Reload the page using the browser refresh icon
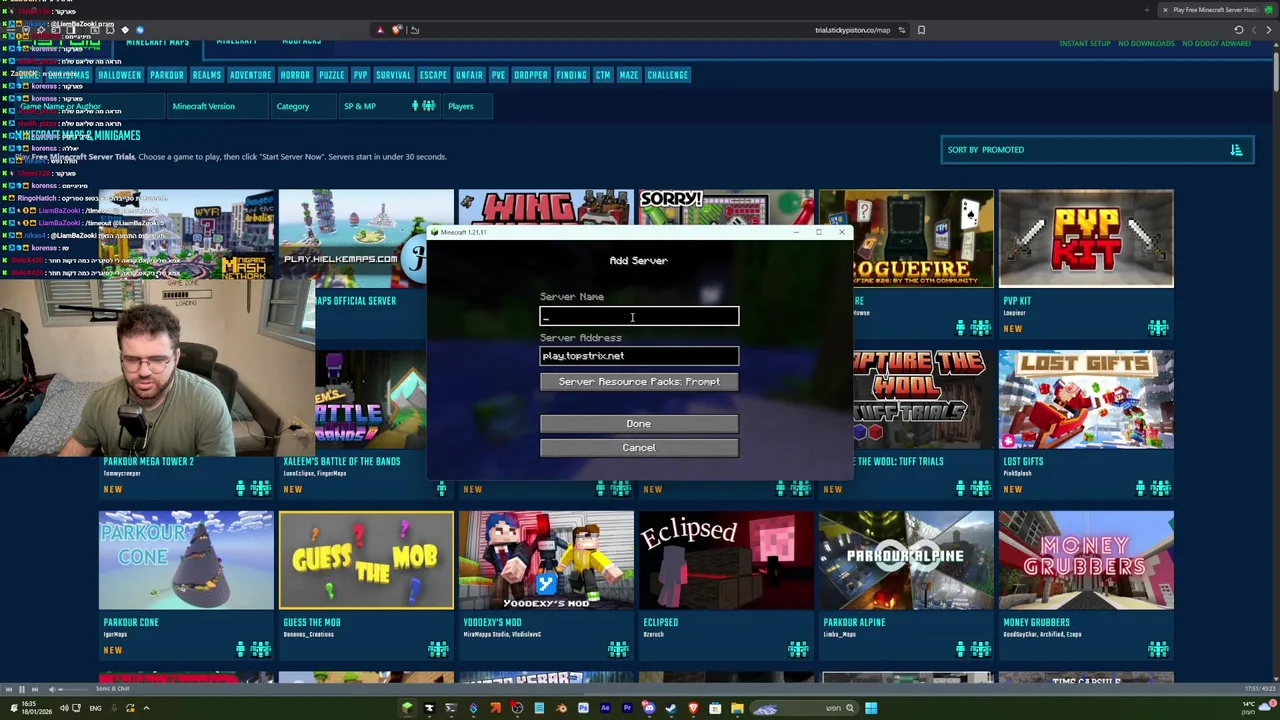The height and width of the screenshot is (720, 1280). (x=1239, y=30)
